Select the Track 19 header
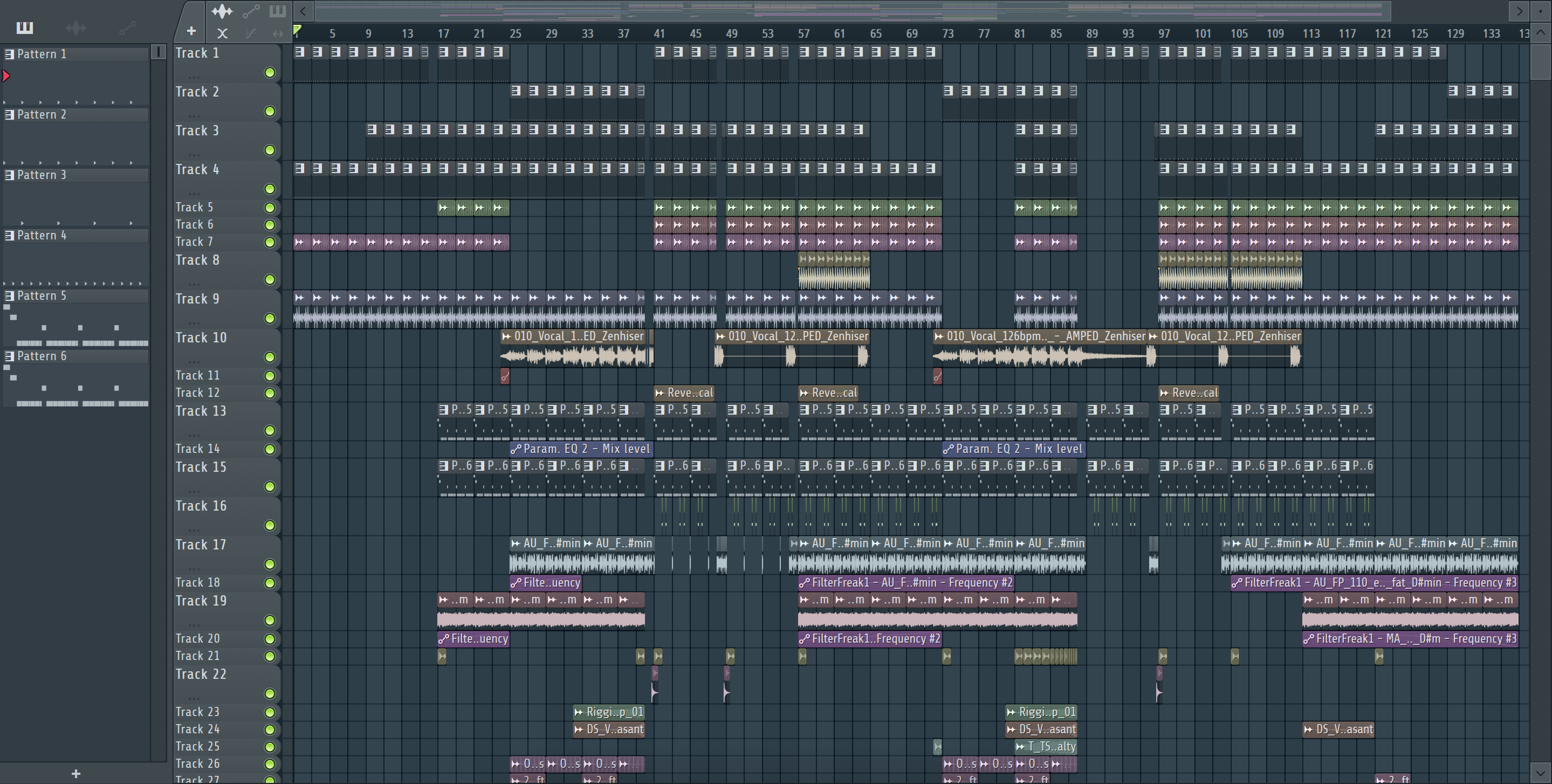 (x=226, y=610)
